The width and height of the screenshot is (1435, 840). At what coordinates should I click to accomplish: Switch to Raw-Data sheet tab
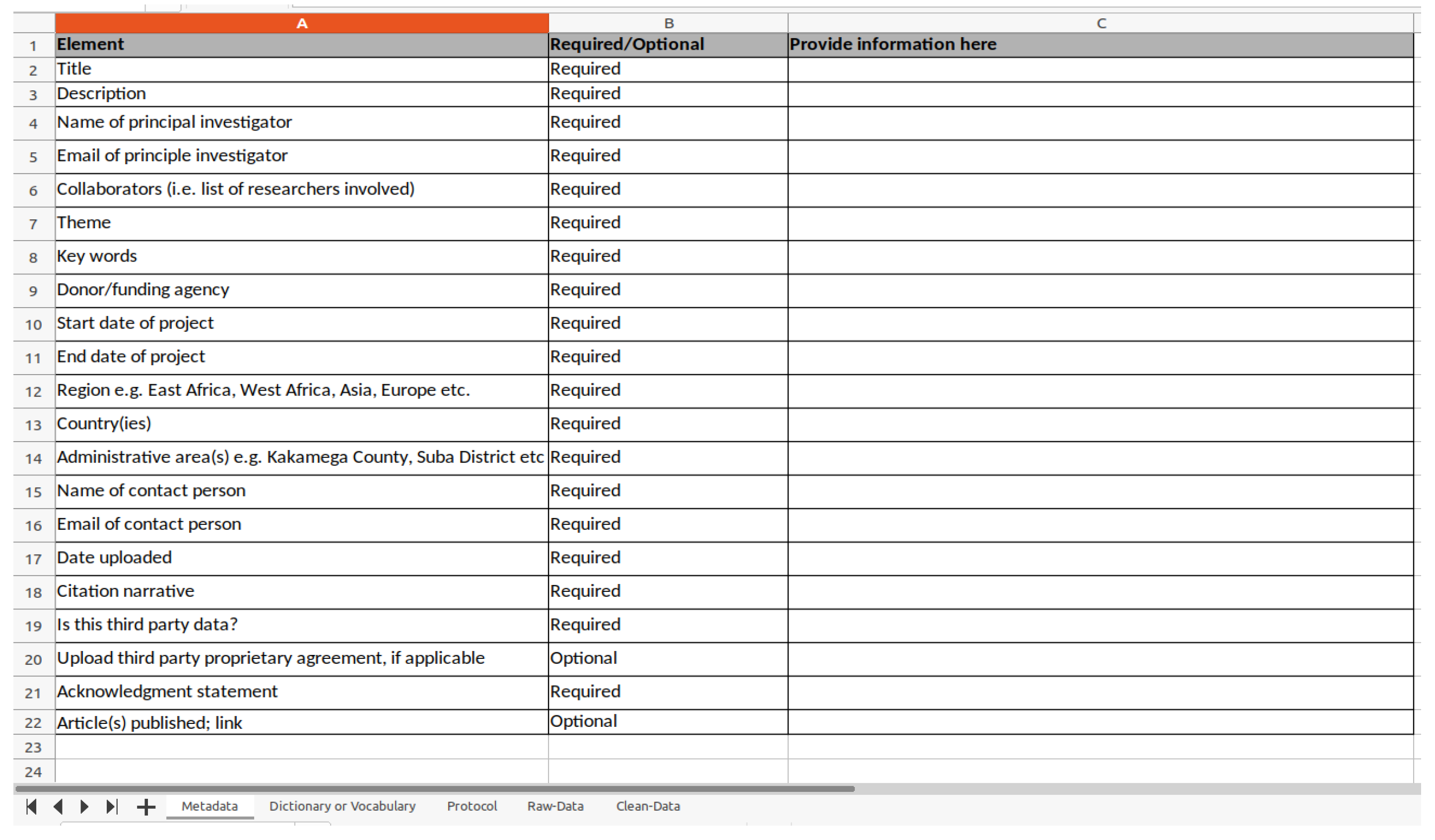click(555, 806)
